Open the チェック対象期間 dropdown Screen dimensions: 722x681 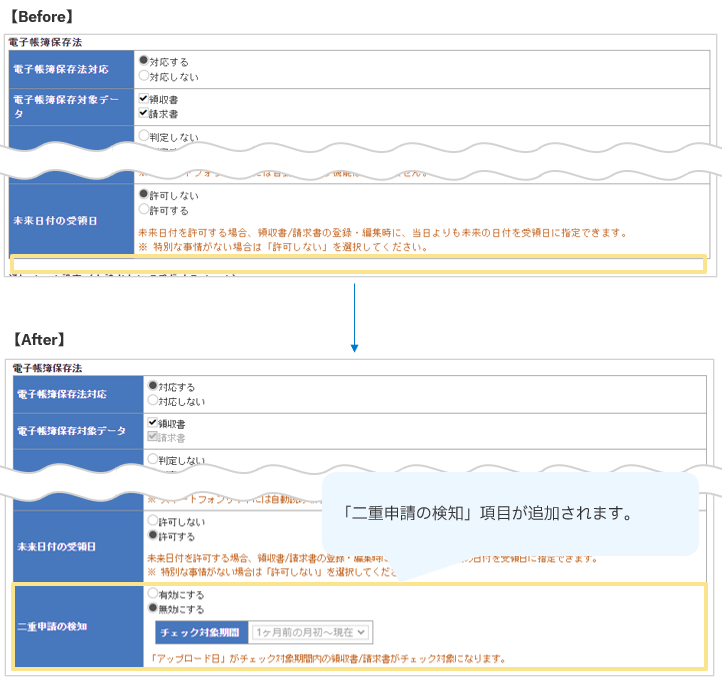tap(311, 632)
